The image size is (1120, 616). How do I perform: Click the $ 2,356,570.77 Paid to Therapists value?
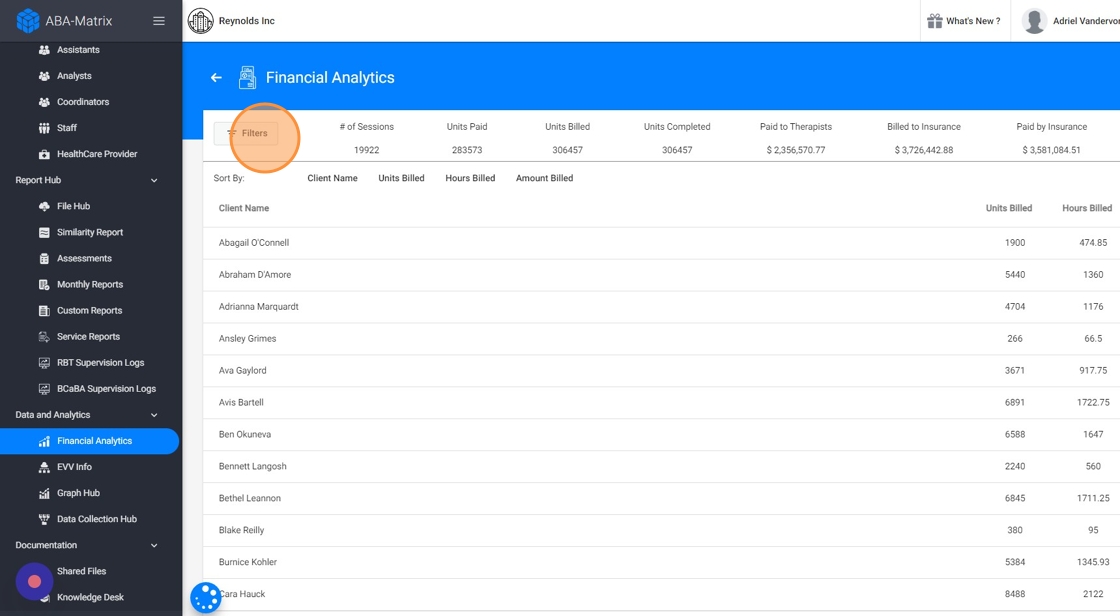click(x=796, y=150)
